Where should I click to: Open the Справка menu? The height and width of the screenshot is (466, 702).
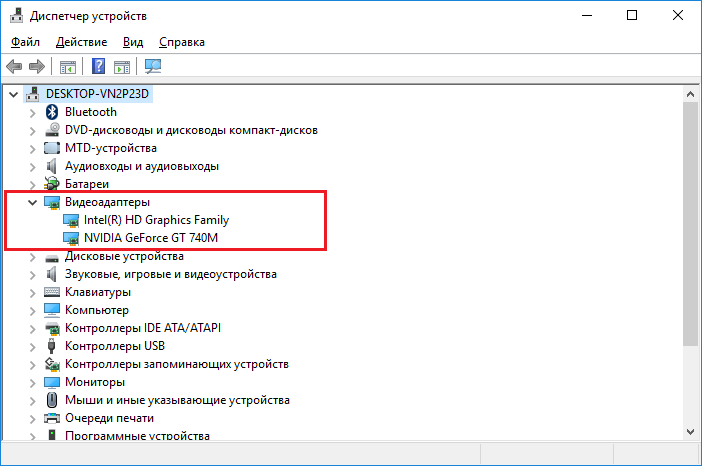coord(182,42)
